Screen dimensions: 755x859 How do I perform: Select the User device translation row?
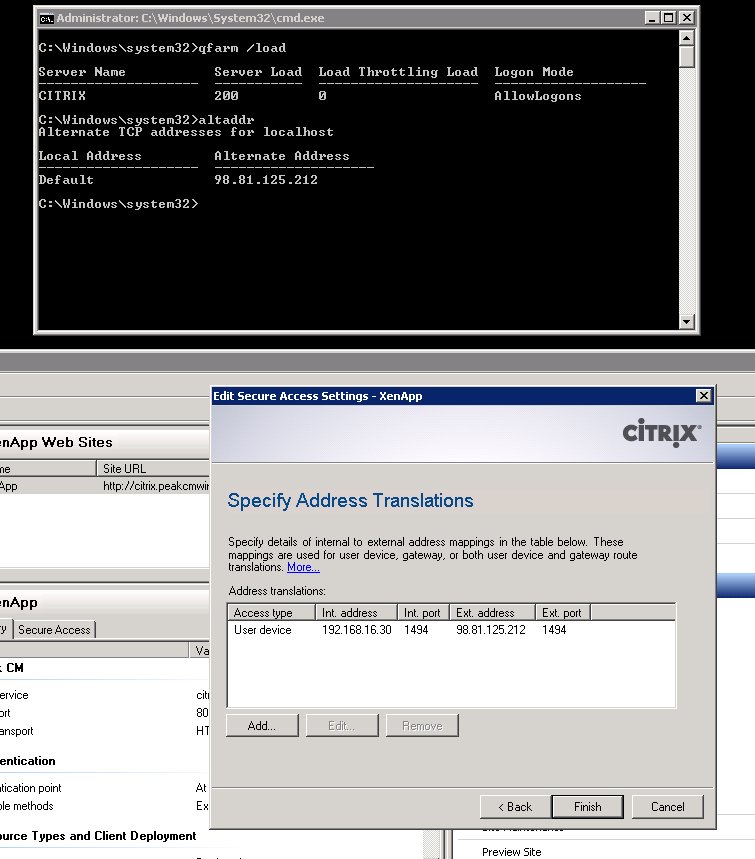[x=451, y=630]
